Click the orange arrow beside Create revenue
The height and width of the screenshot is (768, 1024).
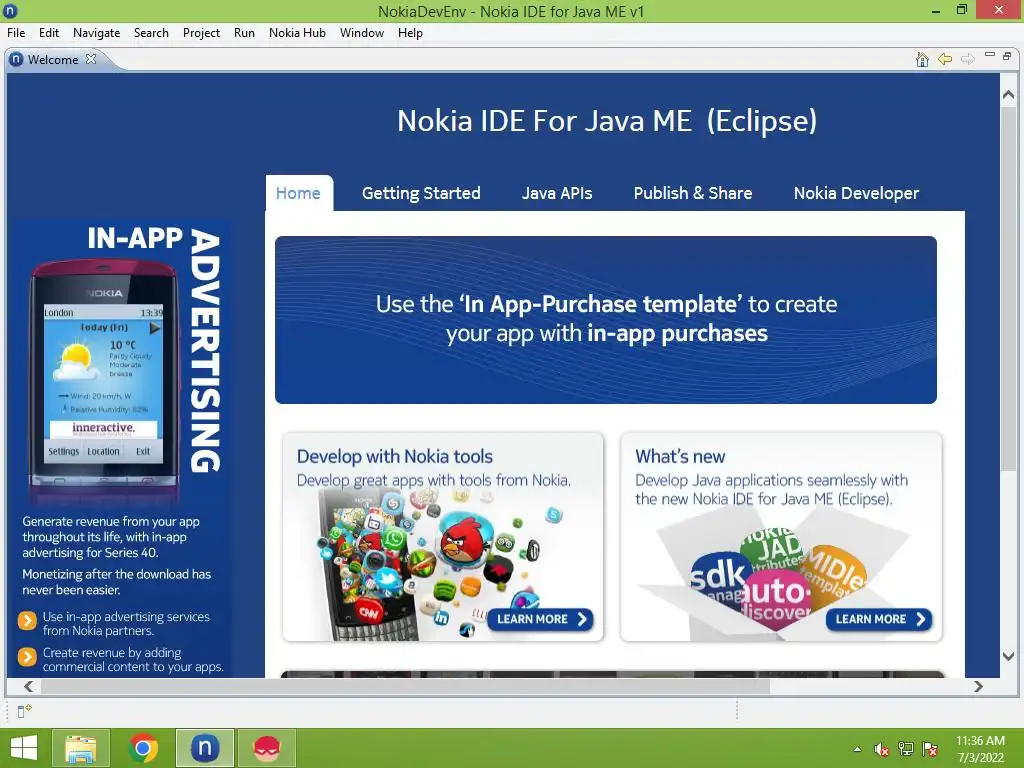tap(27, 656)
